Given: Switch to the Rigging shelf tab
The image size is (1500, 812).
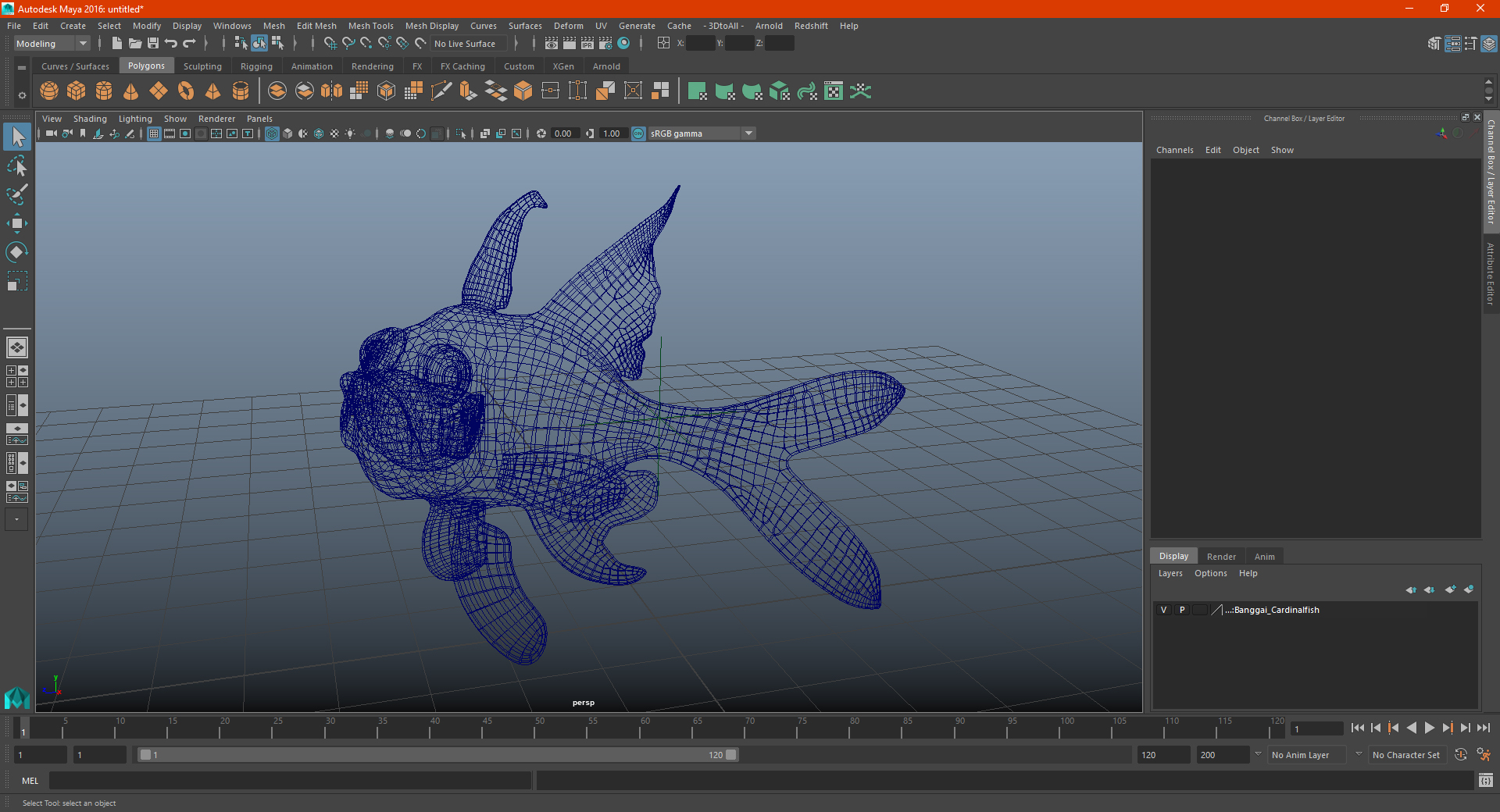Looking at the screenshot, I should click(x=256, y=66).
